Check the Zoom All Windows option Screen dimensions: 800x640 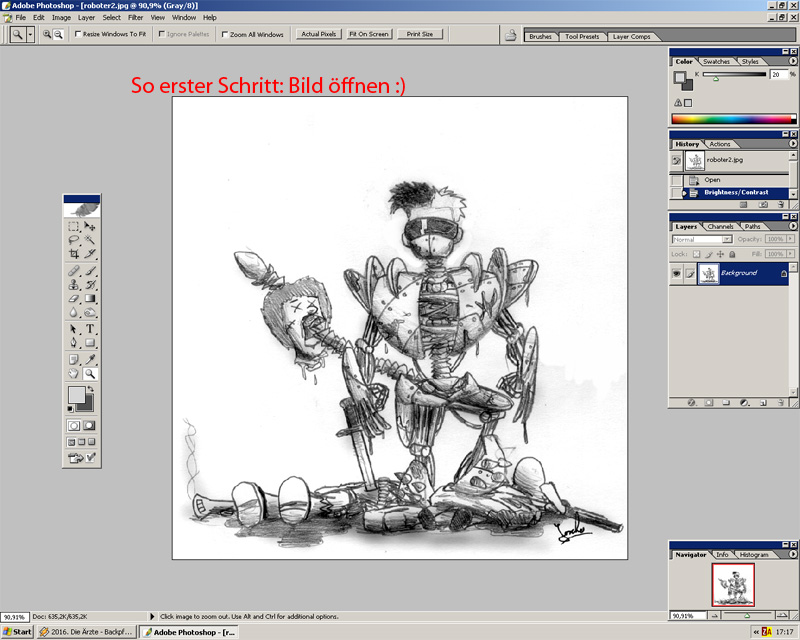pyautogui.click(x=224, y=34)
